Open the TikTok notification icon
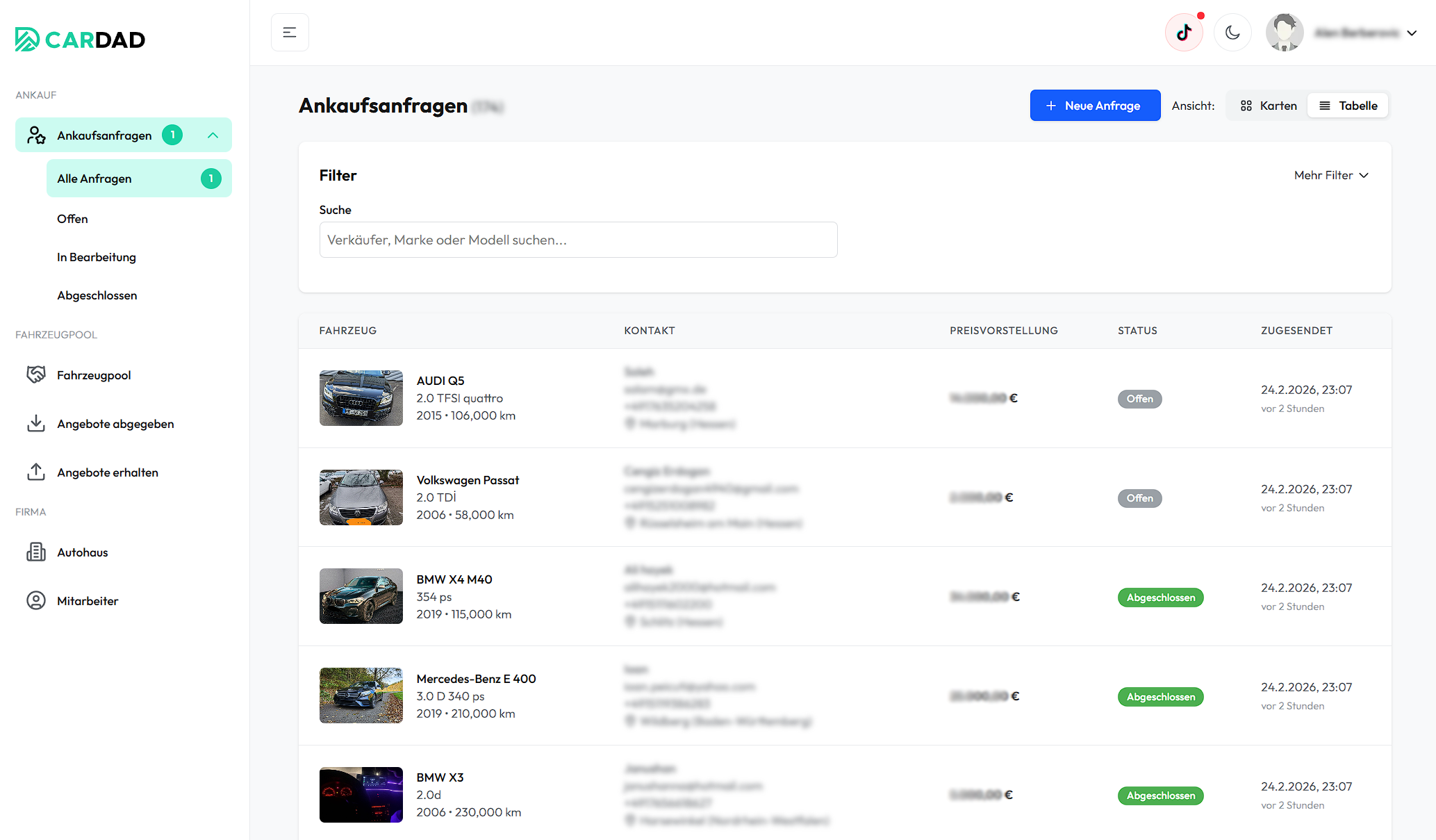Image resolution: width=1436 pixels, height=840 pixels. 1184,33
